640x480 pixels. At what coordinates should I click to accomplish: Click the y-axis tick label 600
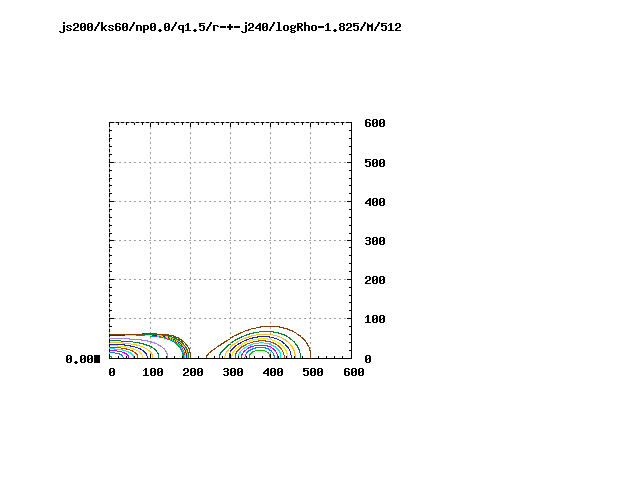[375, 123]
